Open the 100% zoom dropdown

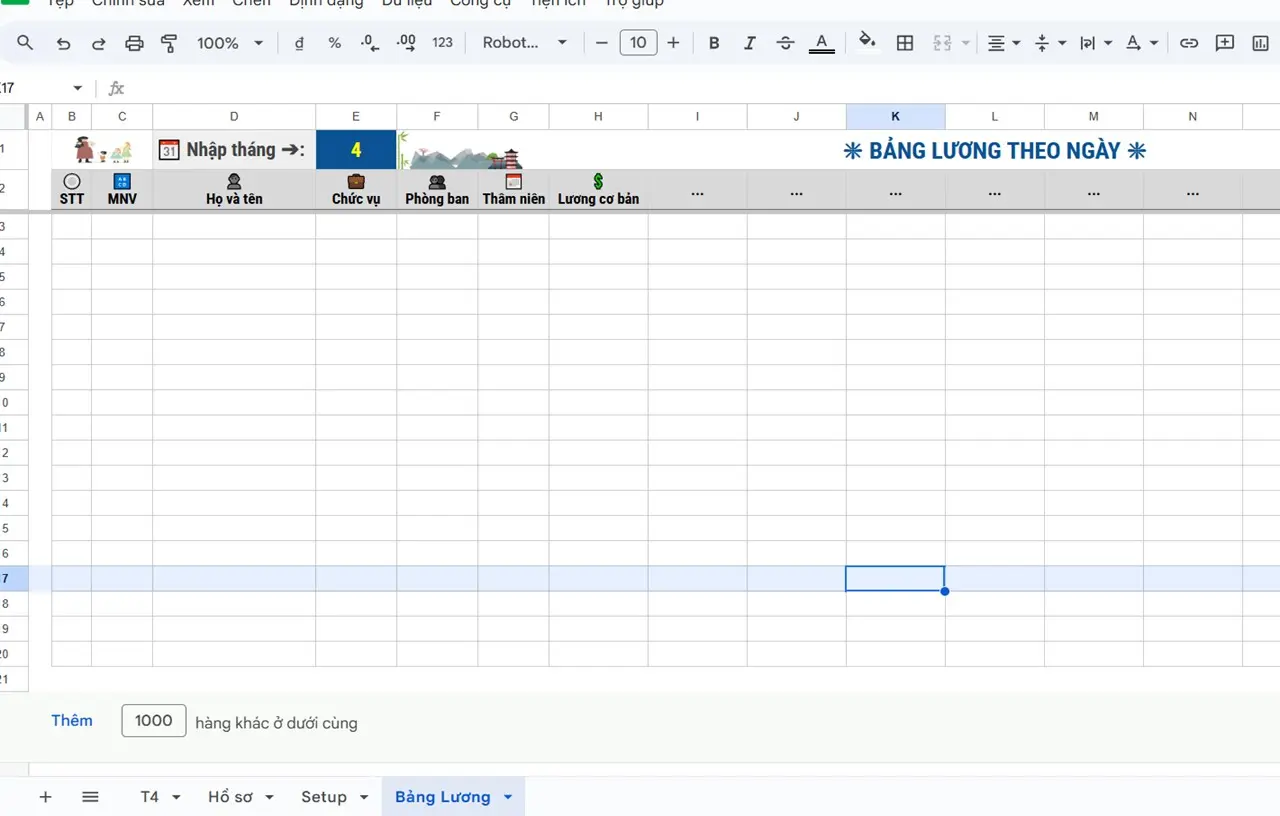point(230,43)
